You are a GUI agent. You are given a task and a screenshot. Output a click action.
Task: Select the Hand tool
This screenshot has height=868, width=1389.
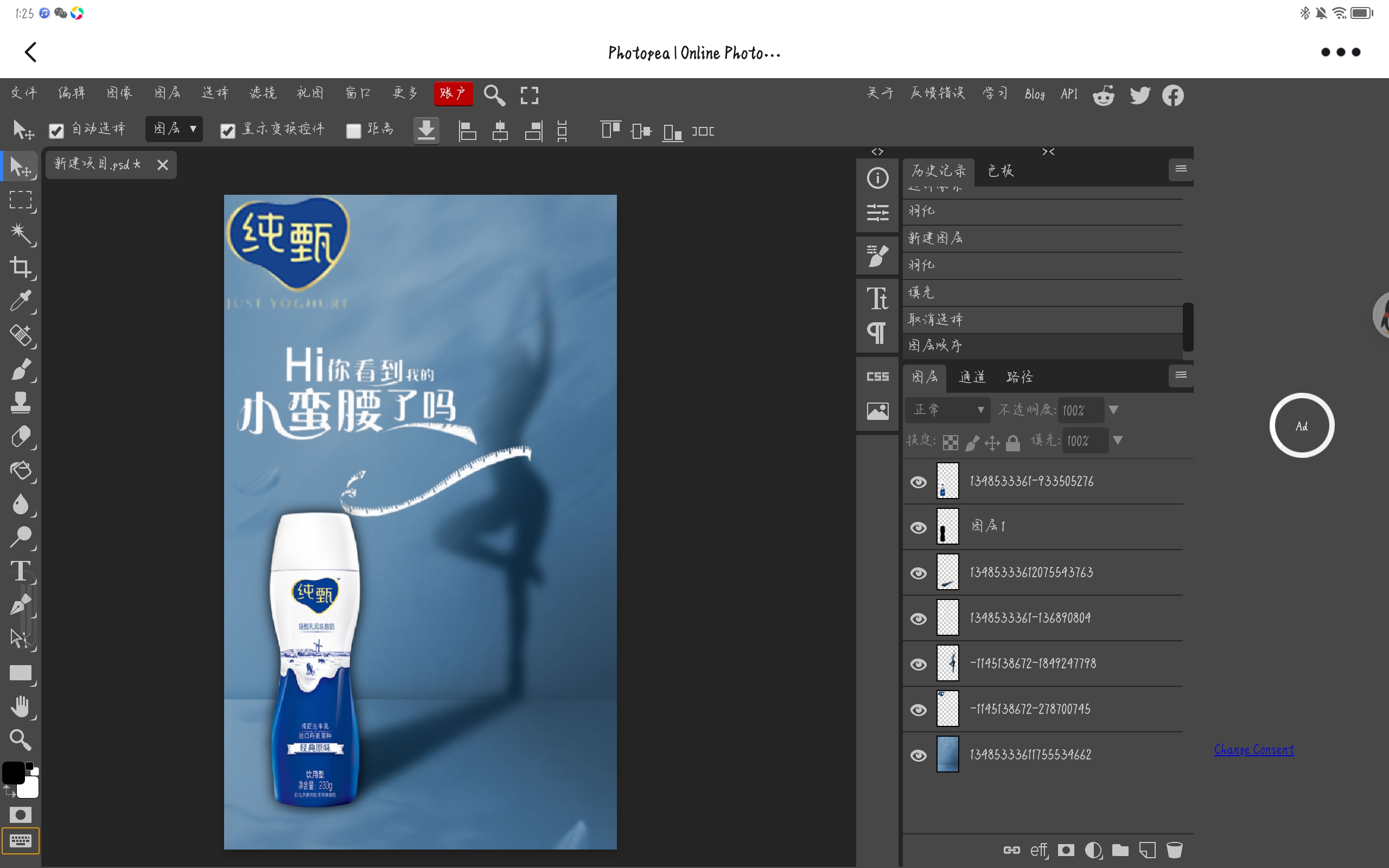click(x=21, y=706)
